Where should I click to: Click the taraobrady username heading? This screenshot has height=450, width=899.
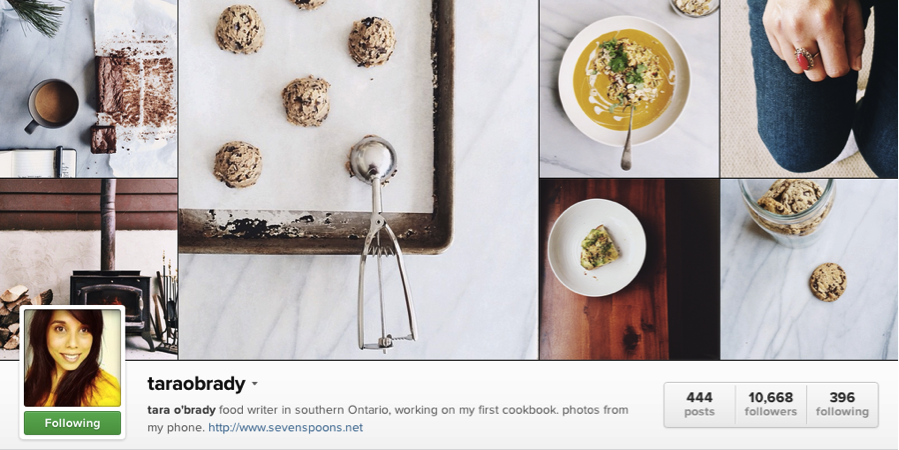click(x=196, y=384)
